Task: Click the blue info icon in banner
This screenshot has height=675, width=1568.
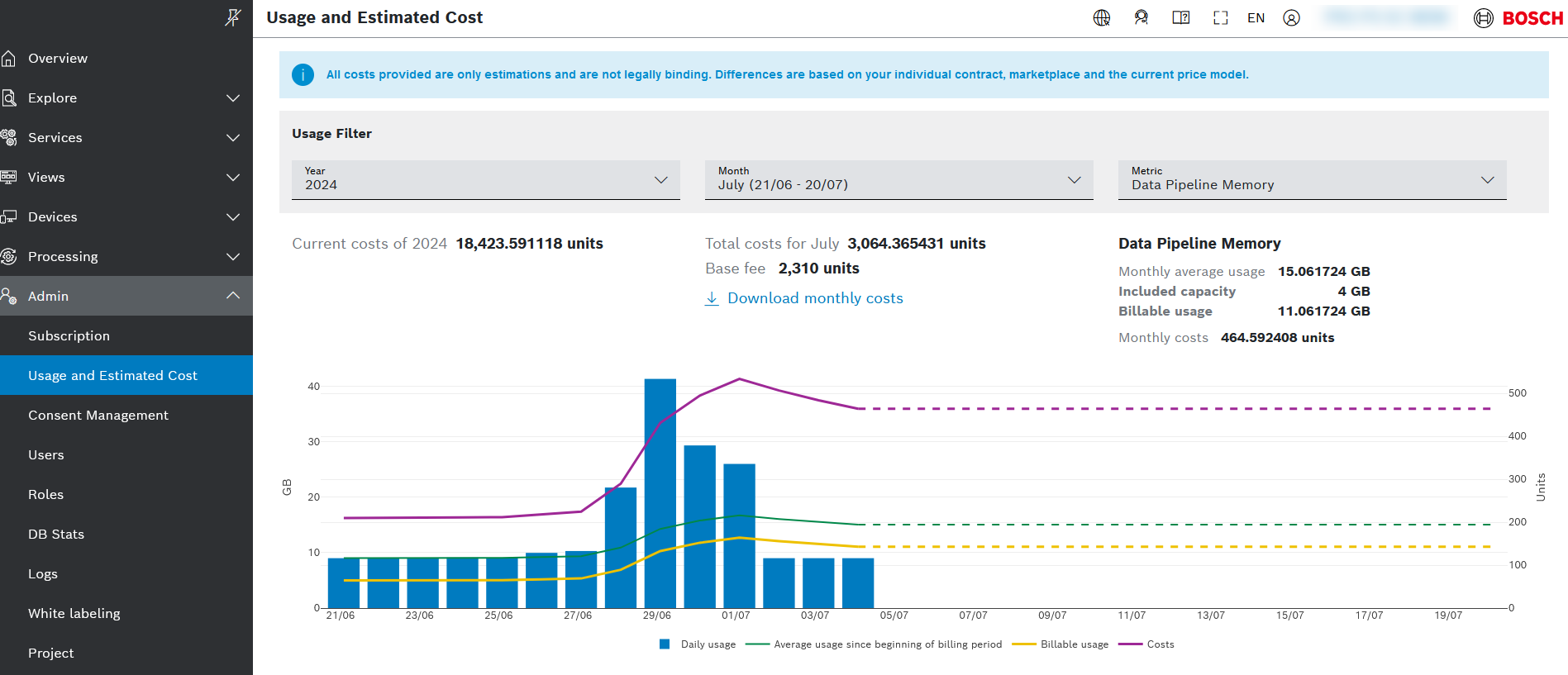Action: pos(303,75)
